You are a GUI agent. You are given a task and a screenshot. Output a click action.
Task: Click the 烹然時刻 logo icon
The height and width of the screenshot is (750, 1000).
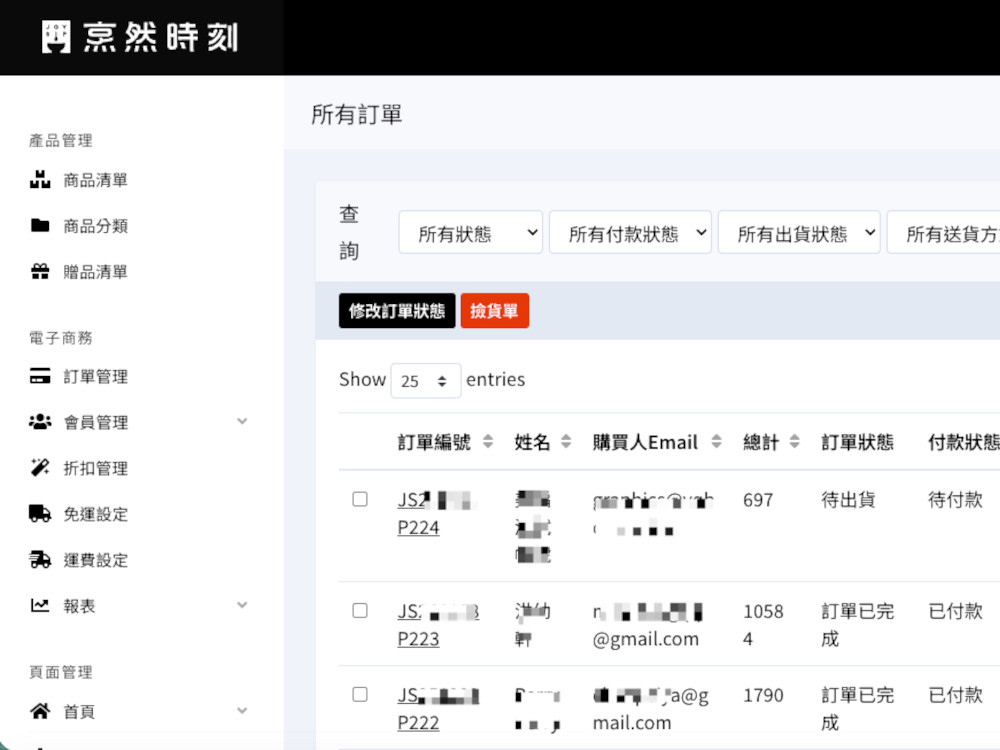(x=56, y=36)
